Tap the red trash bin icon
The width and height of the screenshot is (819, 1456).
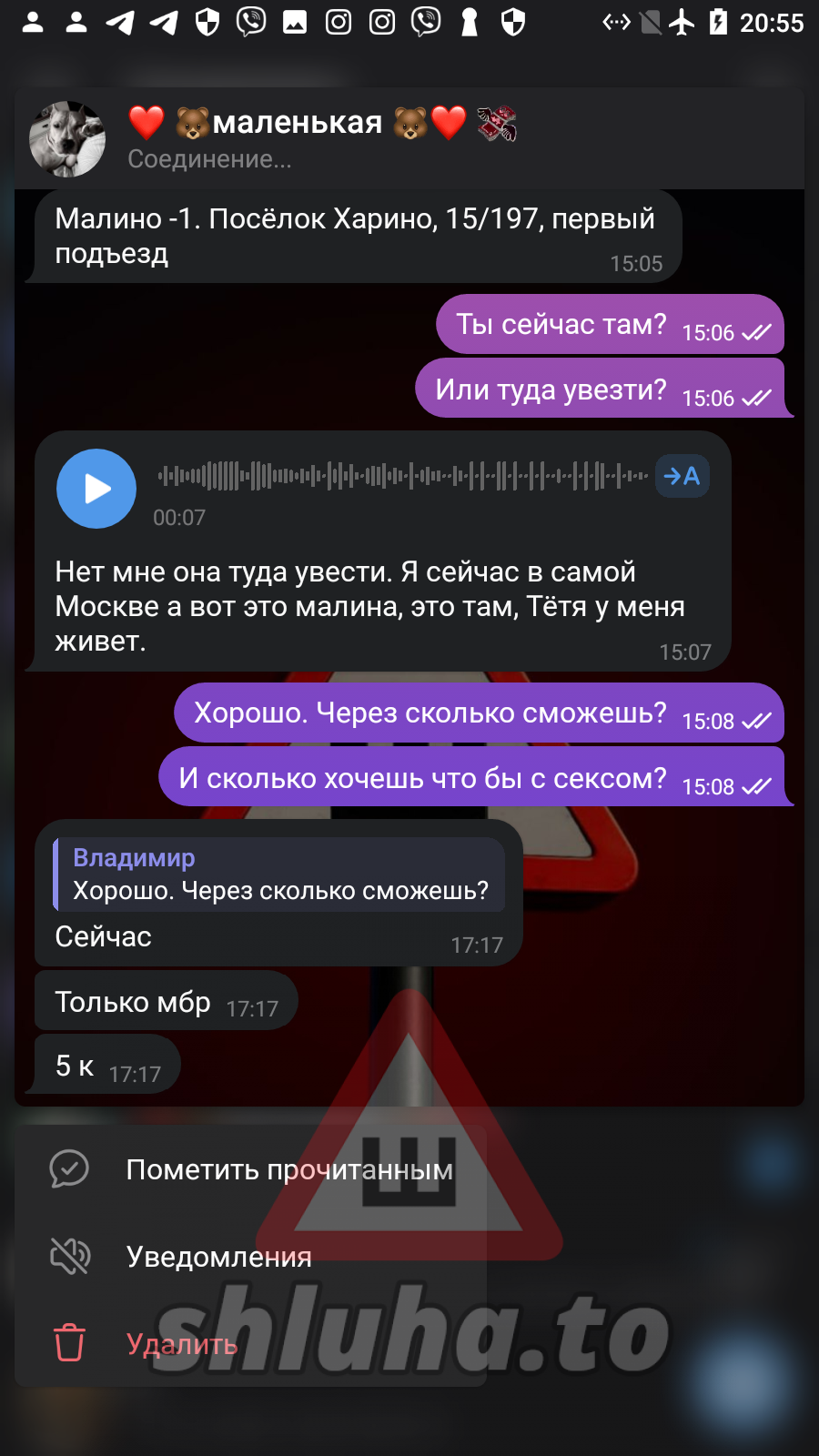69,1343
